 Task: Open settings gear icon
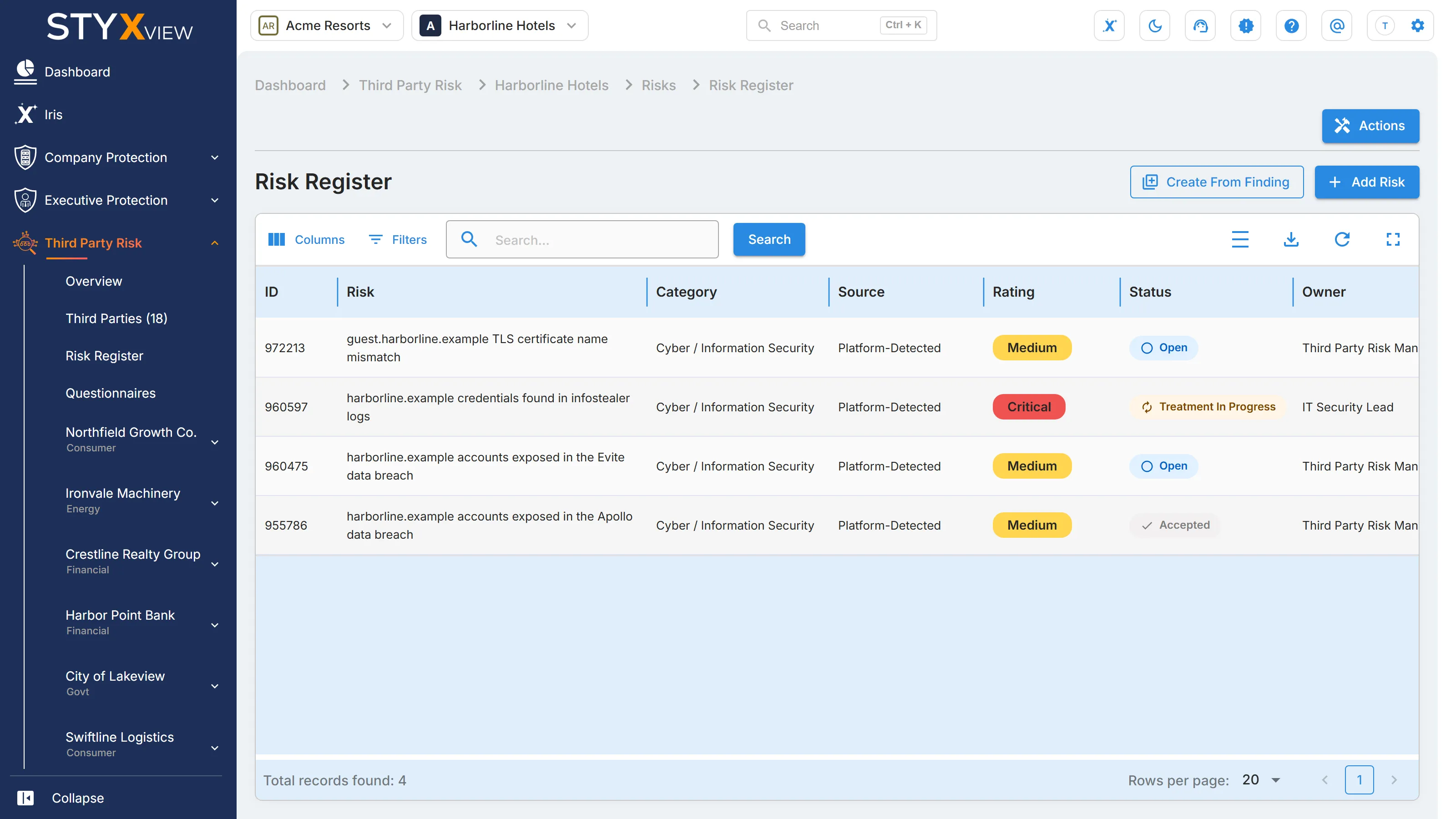coord(1418,25)
